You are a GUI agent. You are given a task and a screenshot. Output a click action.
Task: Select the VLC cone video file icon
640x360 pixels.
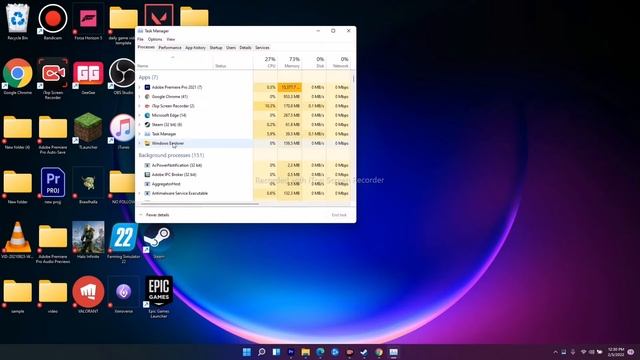pyautogui.click(x=18, y=241)
